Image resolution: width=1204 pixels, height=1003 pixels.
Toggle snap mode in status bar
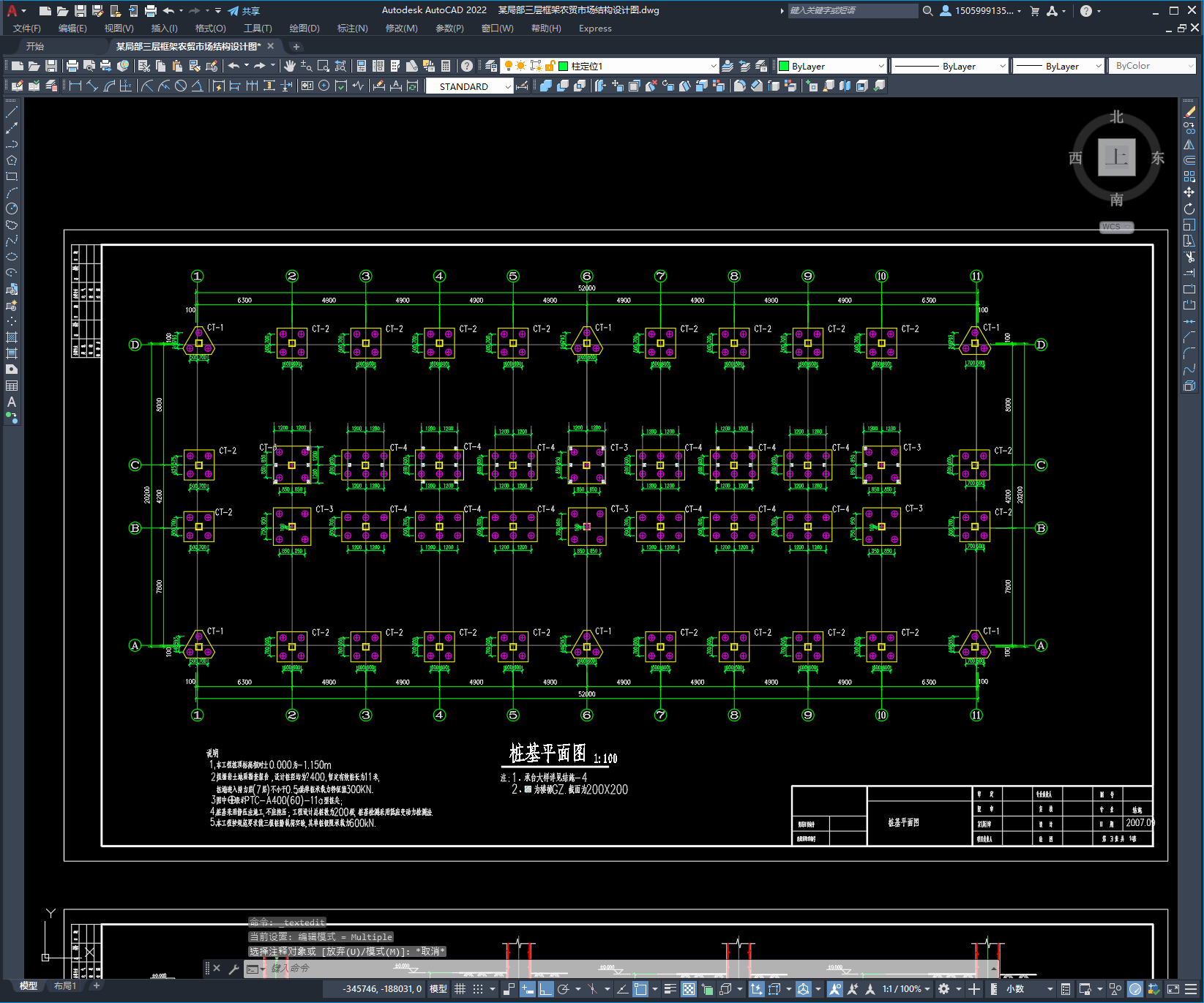pos(478,989)
